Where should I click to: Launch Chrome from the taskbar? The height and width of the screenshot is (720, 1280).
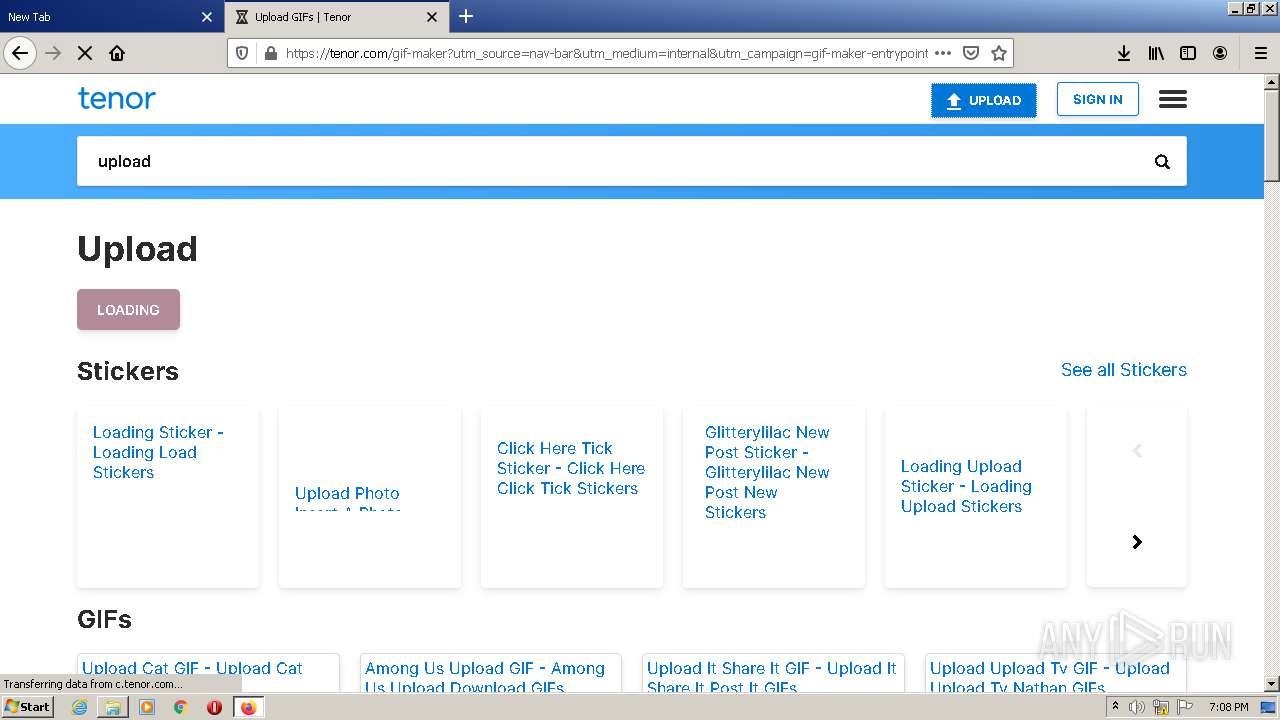(181, 707)
